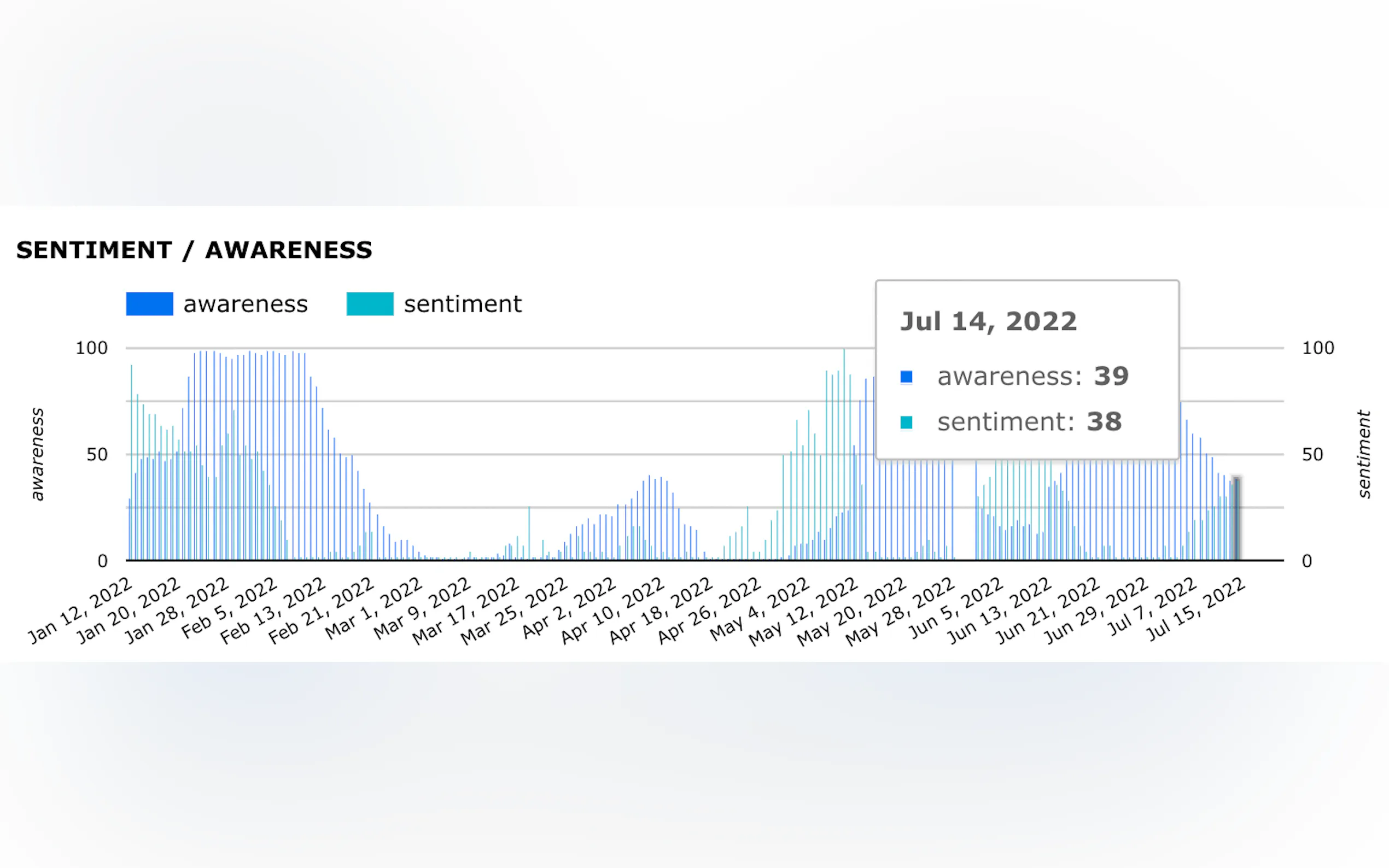Click the sentiment value 38 in tooltip
This screenshot has height=868, width=1389.
pyautogui.click(x=1104, y=423)
